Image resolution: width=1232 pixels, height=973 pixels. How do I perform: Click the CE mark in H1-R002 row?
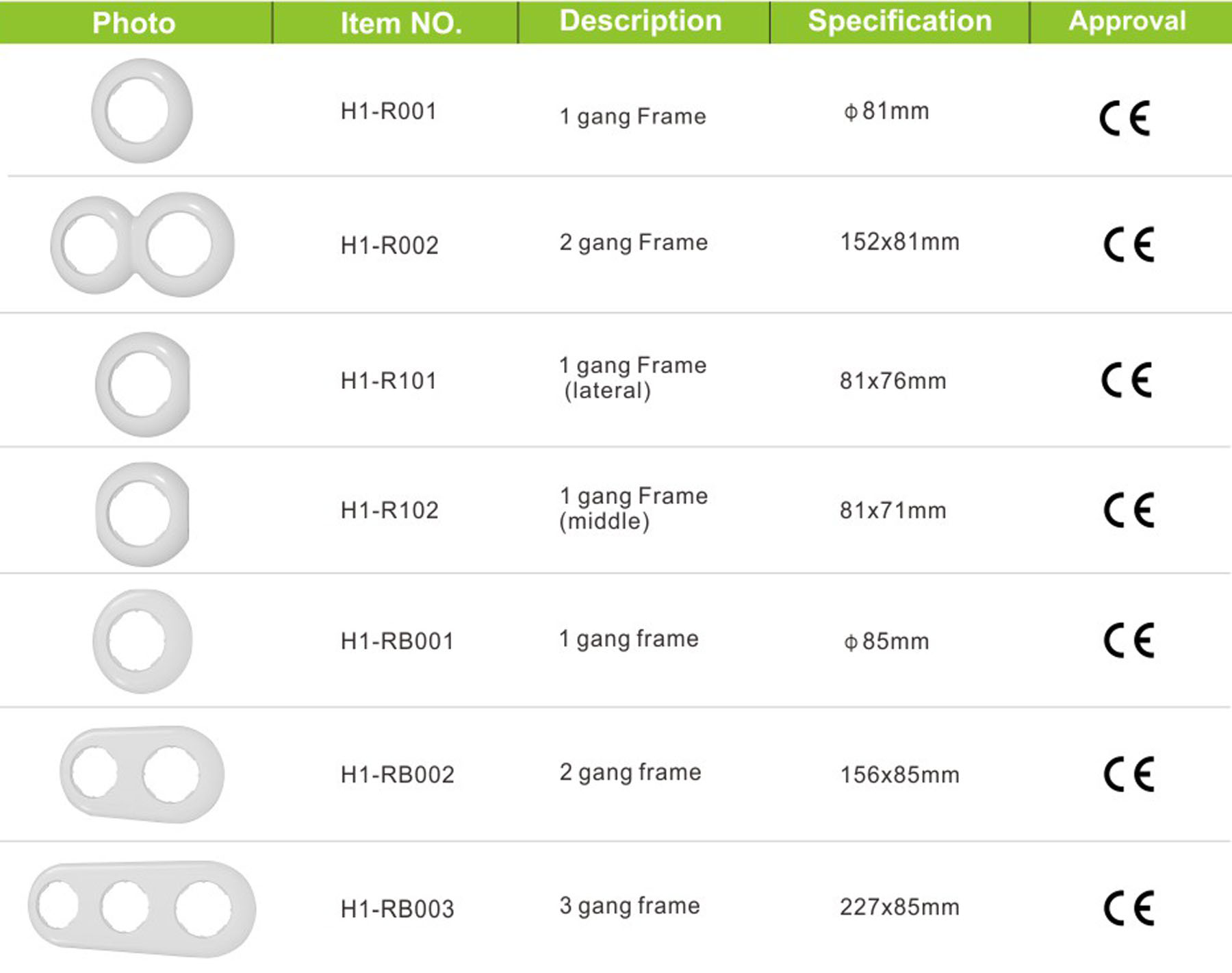pyautogui.click(x=1129, y=244)
